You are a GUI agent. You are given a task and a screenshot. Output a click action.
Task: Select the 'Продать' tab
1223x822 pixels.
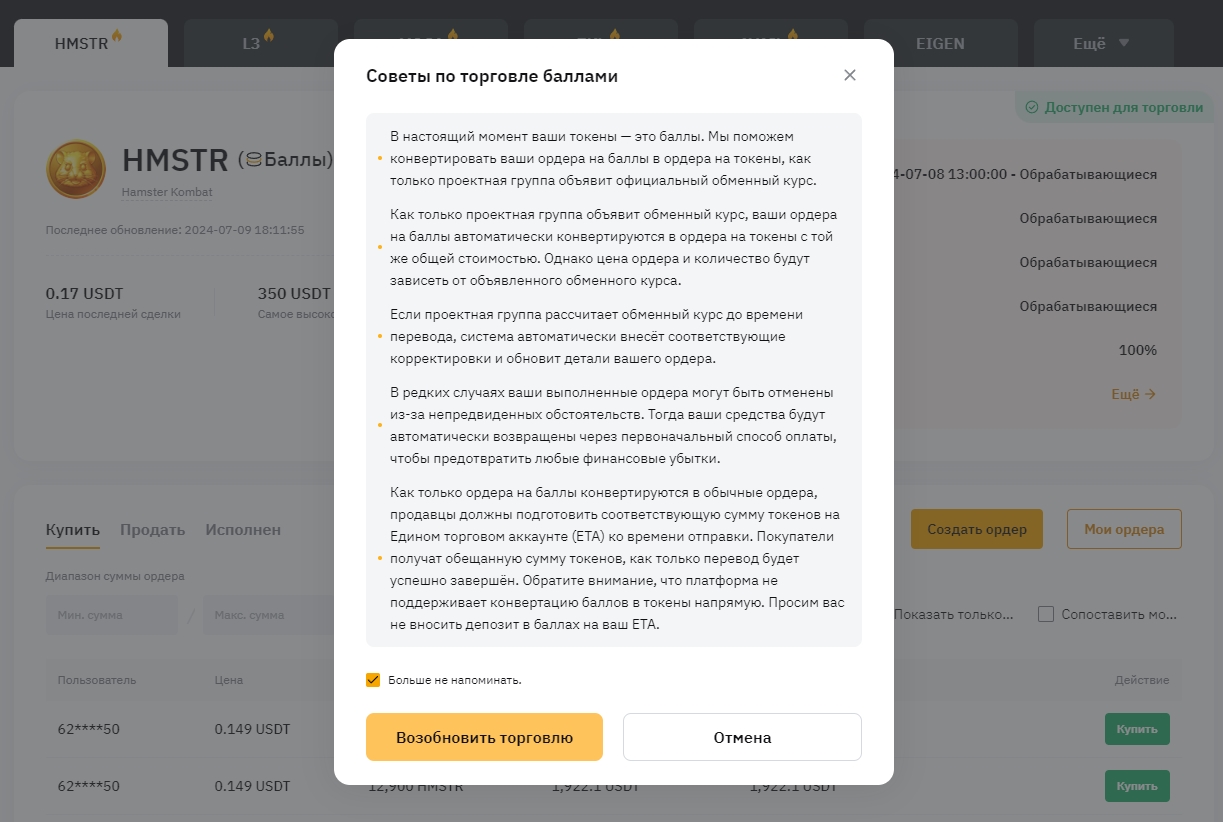tap(152, 530)
